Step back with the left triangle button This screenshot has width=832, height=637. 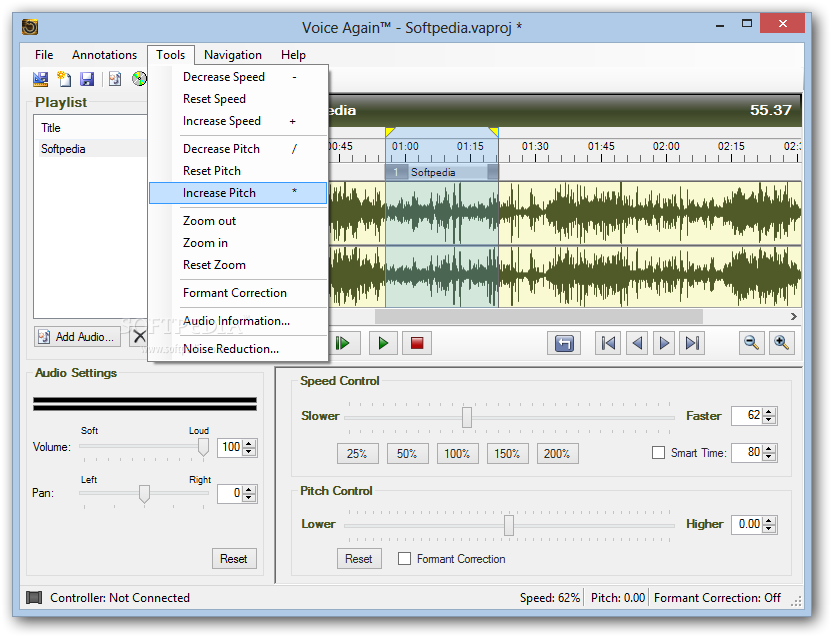637,343
